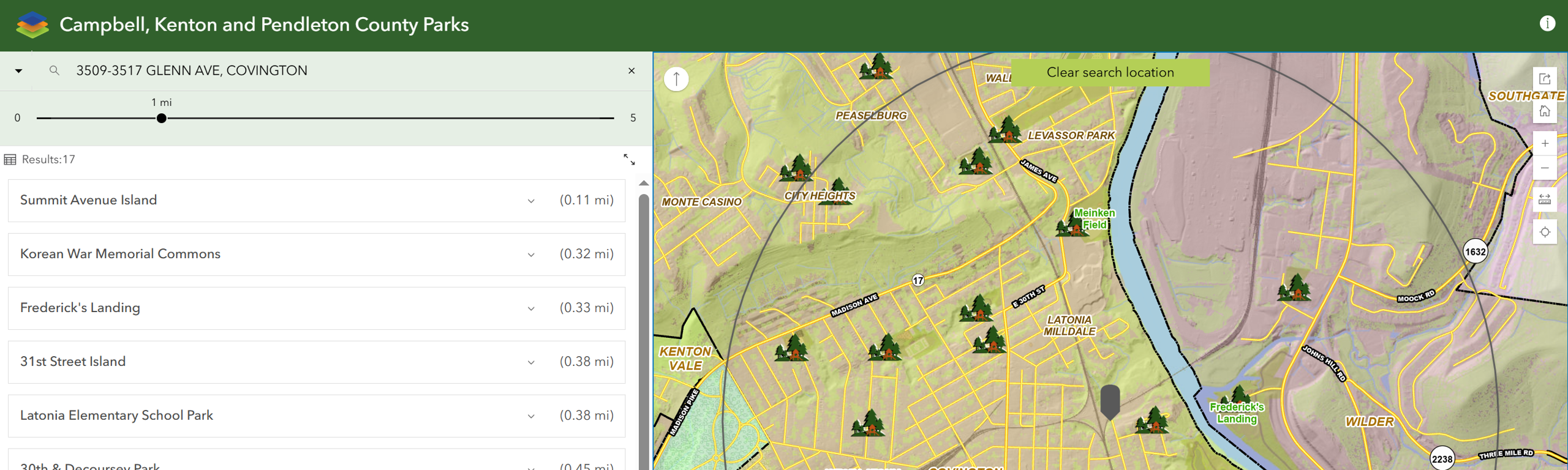Expand 31st Street Island chevron
Image resolution: width=1568 pixels, height=470 pixels.
click(531, 362)
